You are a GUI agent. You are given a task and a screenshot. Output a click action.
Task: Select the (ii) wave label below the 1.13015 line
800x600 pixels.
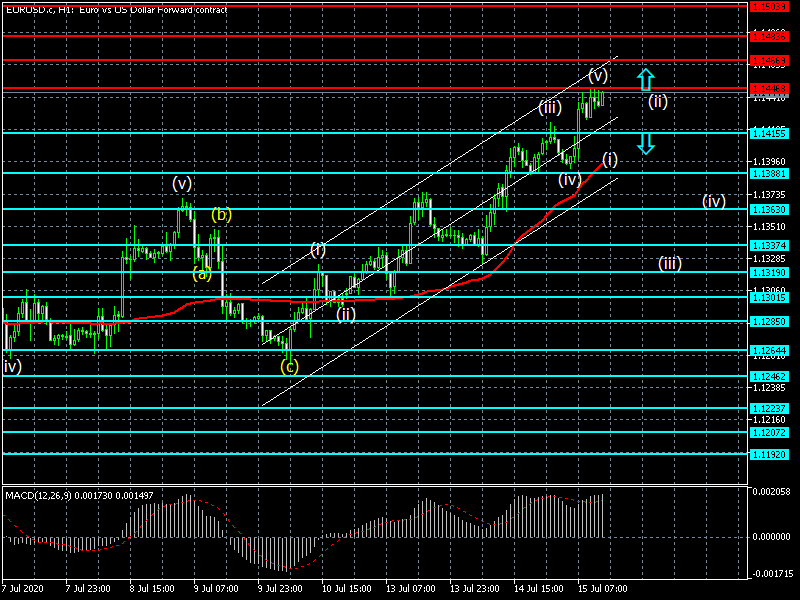(346, 314)
